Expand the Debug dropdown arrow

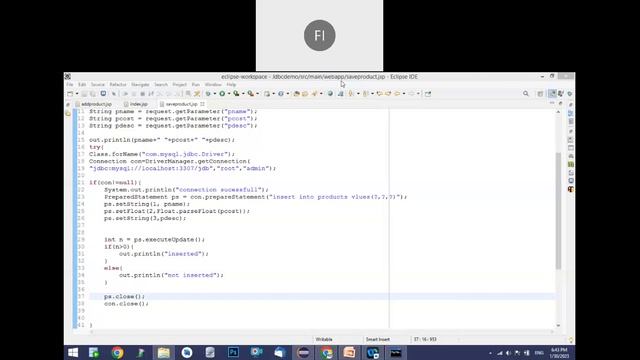tap(215, 94)
